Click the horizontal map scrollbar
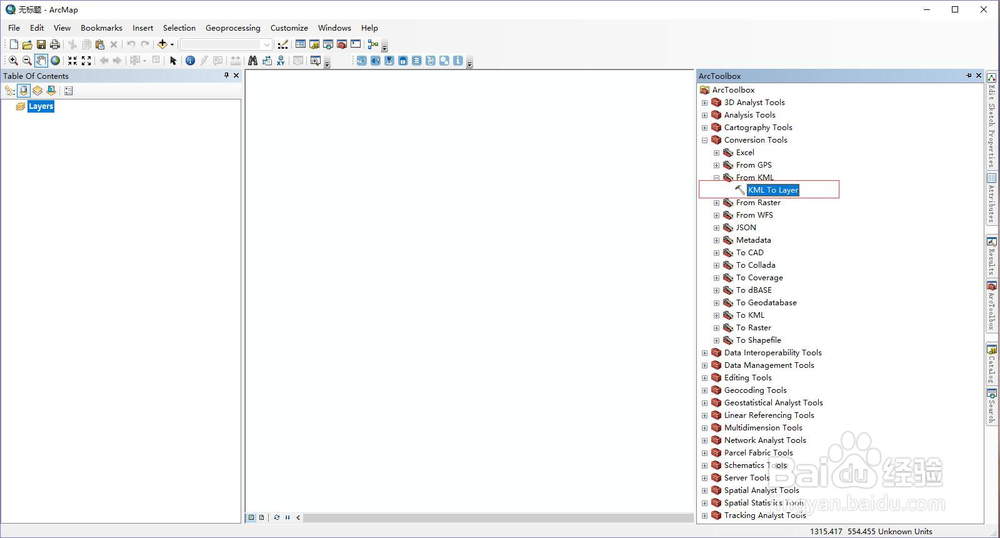 [x=498, y=518]
